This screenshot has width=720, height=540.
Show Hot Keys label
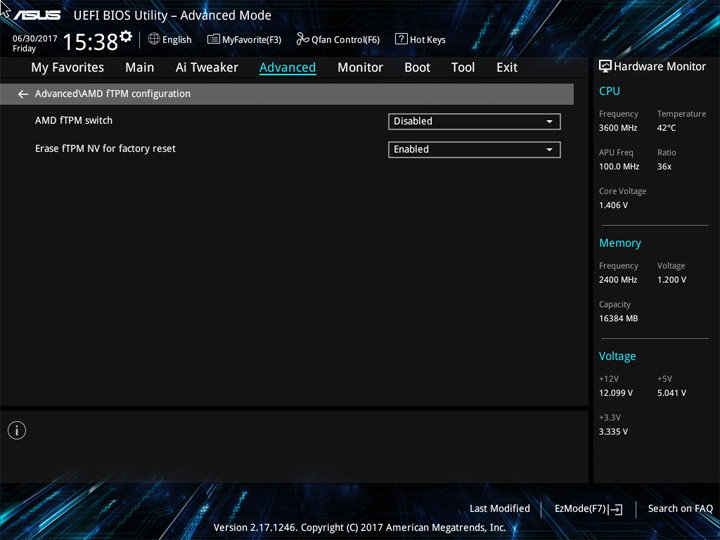coord(428,40)
